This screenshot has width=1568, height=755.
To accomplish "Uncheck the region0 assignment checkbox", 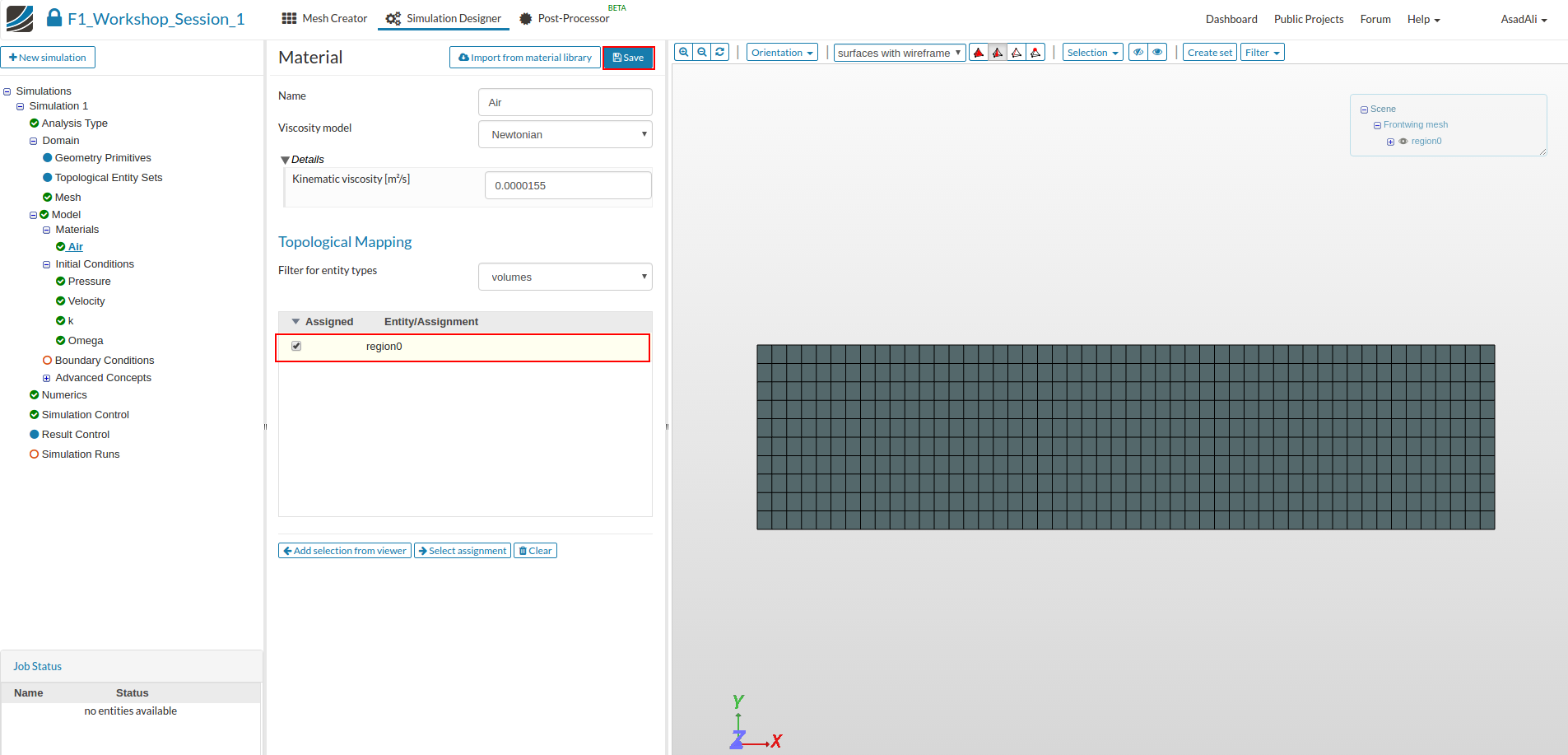I will tap(296, 347).
